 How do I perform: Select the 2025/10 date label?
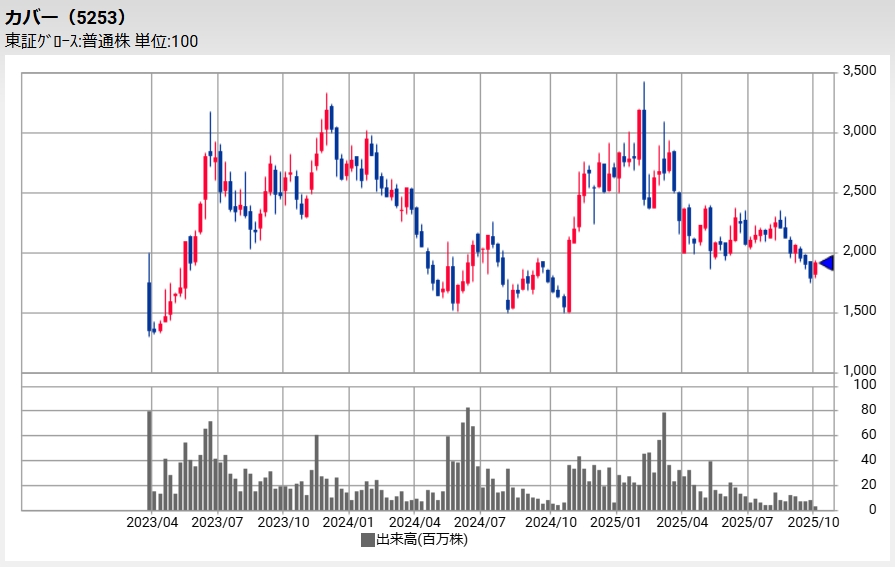point(813,522)
